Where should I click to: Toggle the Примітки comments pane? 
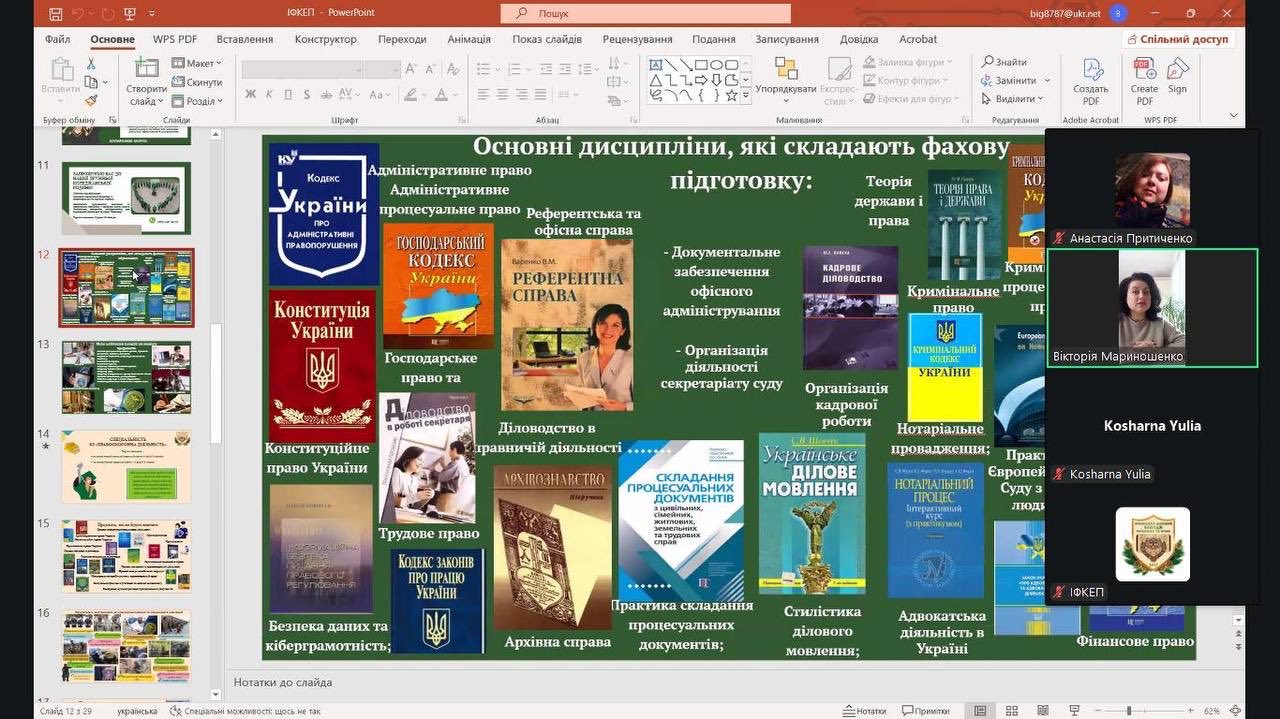tap(925, 711)
